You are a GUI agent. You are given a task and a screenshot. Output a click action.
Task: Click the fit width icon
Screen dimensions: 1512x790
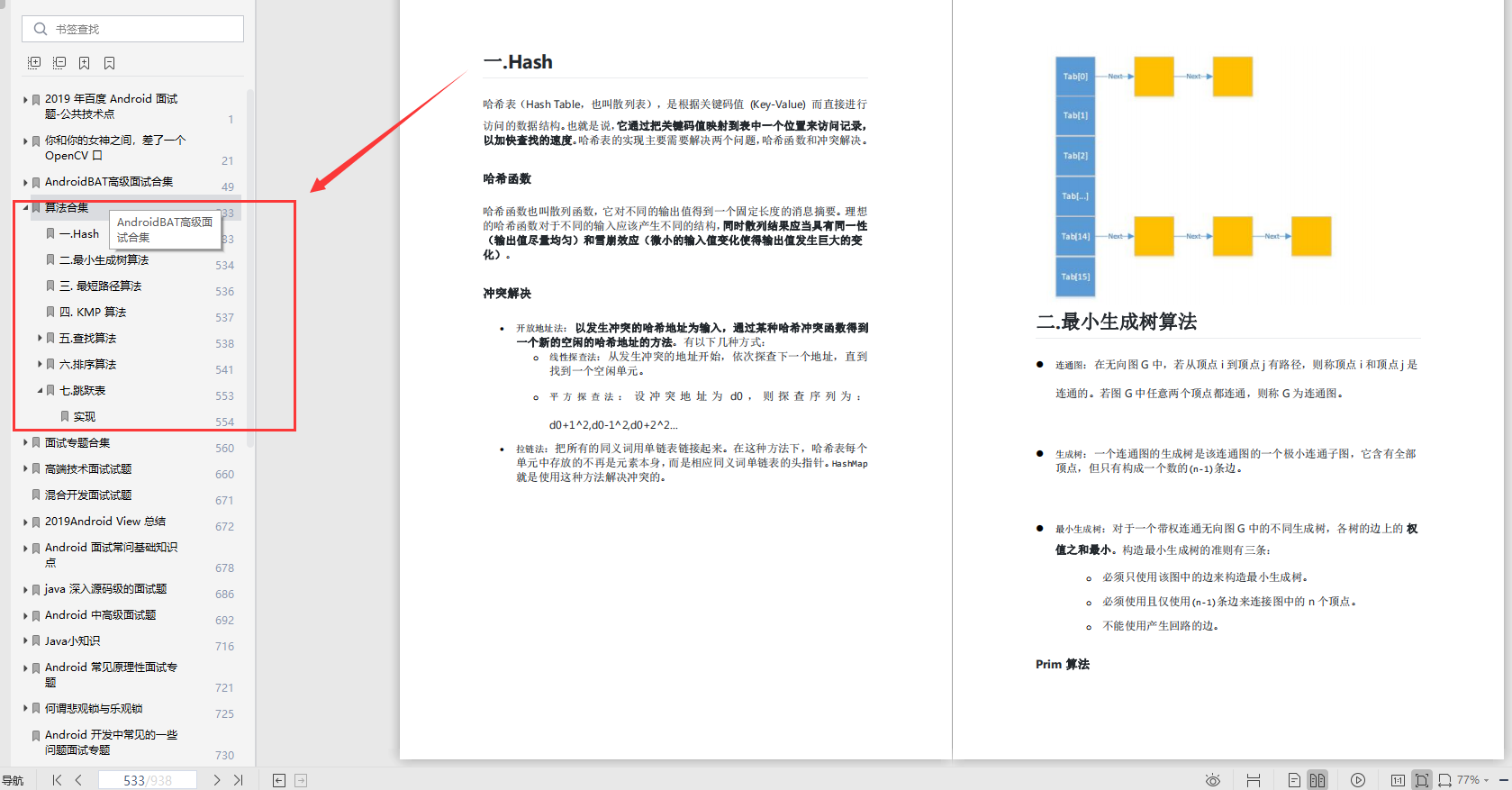pos(1444,780)
